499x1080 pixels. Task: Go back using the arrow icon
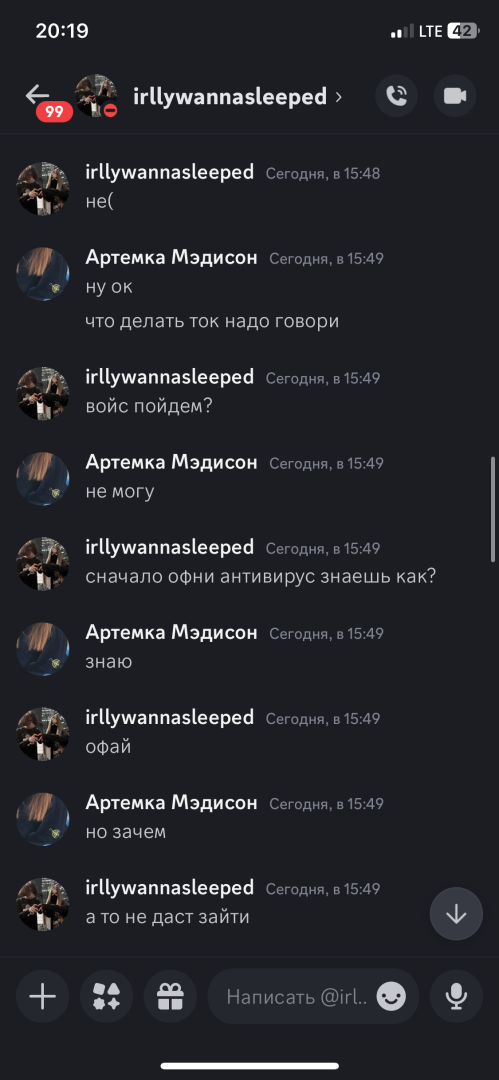[x=37, y=95]
